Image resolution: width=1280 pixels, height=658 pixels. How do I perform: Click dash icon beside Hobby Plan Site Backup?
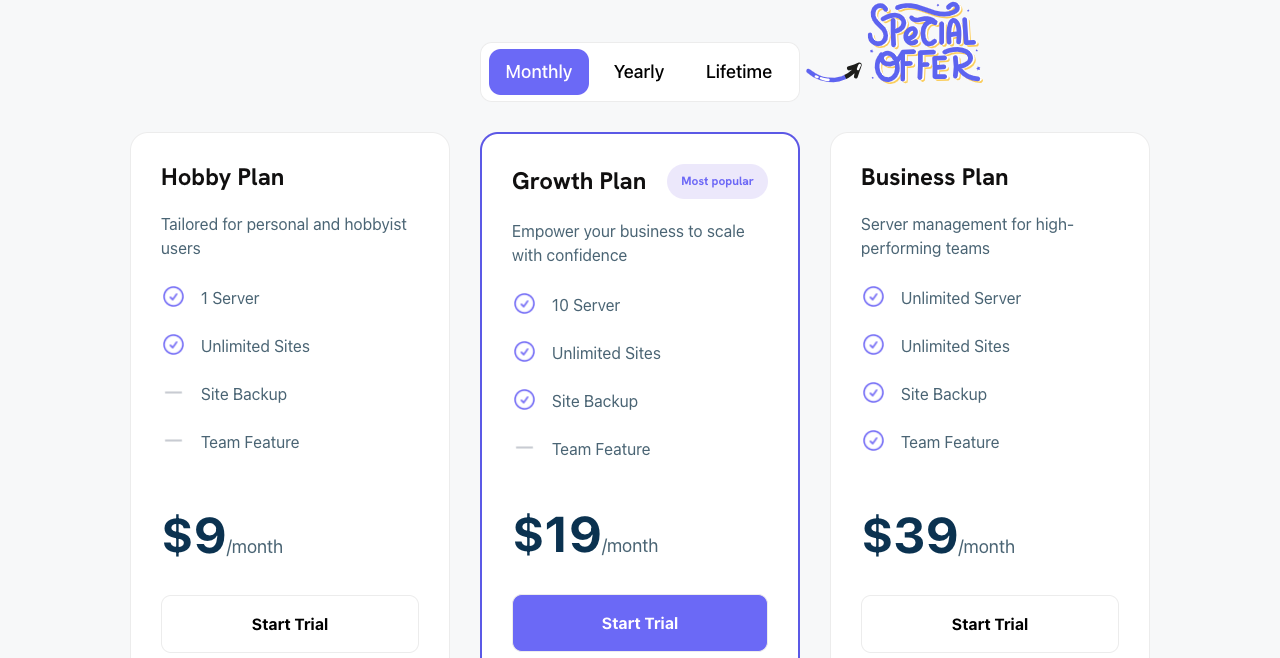click(x=173, y=393)
